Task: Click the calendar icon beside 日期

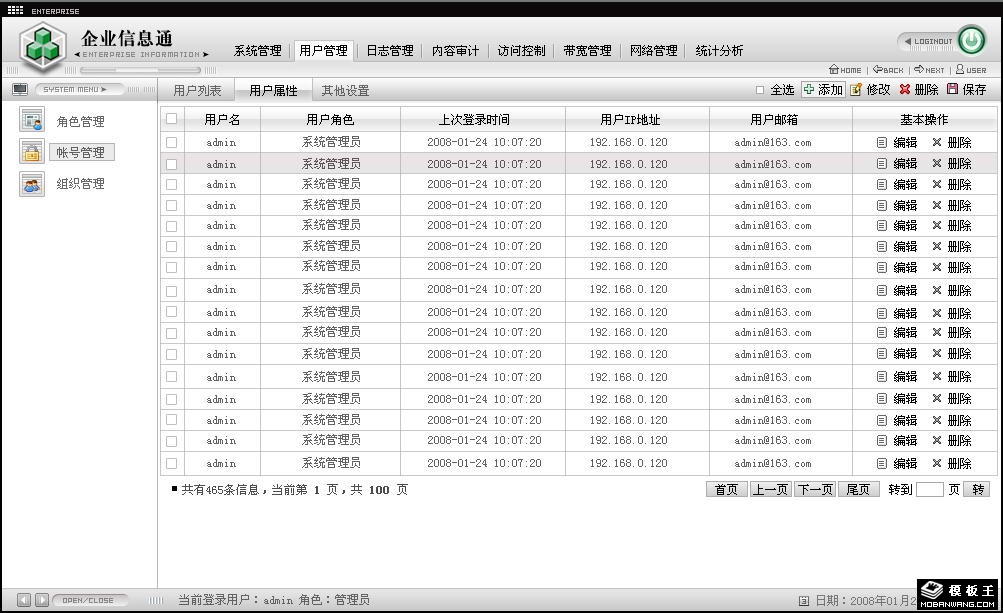Action: 803,600
